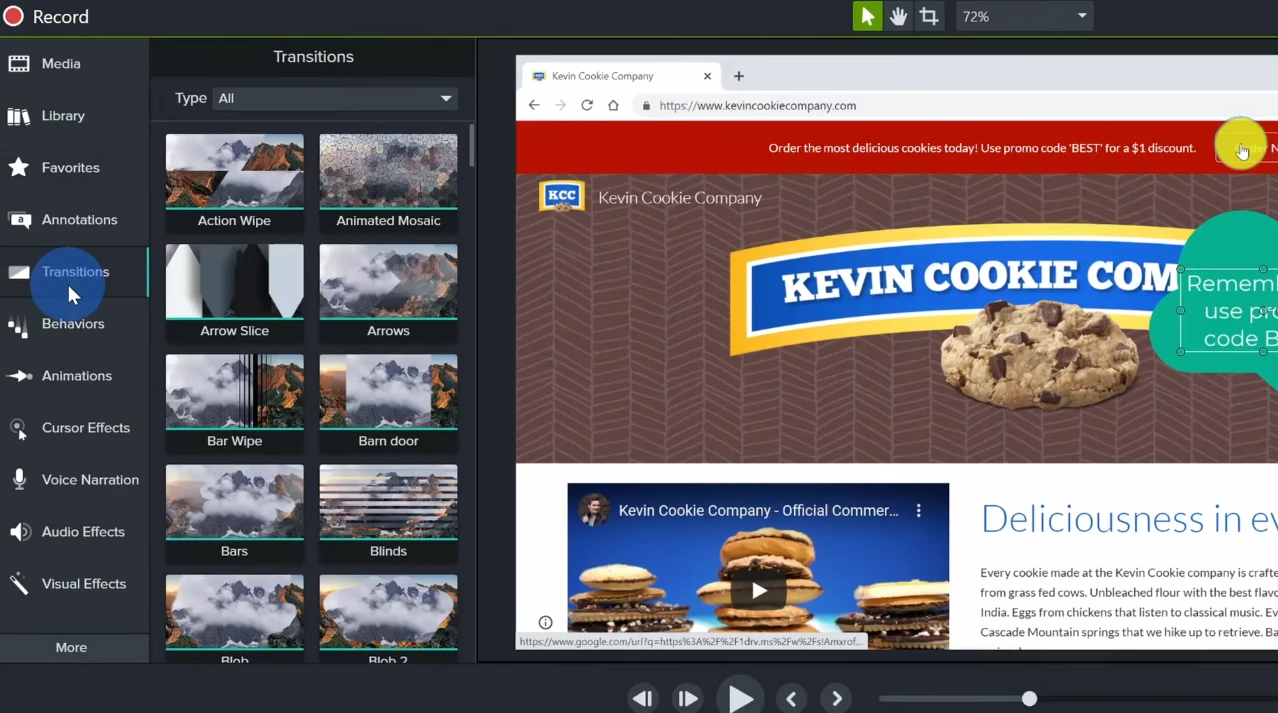The height and width of the screenshot is (713, 1278).
Task: Open the Annotations panel
Action: click(x=79, y=219)
